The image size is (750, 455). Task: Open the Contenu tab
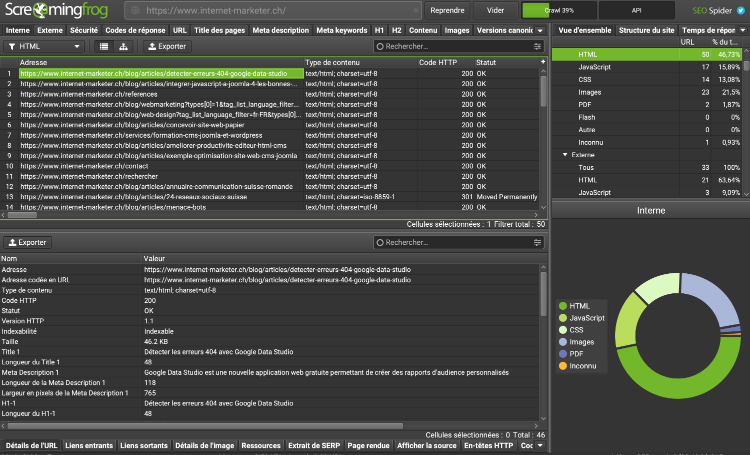[x=423, y=30]
